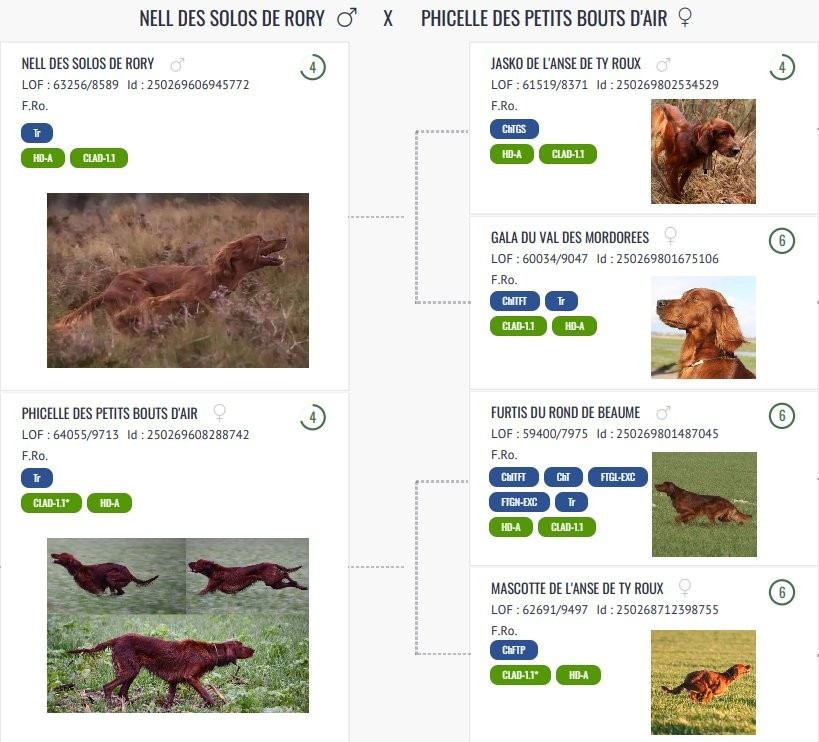Screen dimensions: 819x742
Task: View the Gala du Val des Mordorees head portrait photo
Action: (703, 327)
